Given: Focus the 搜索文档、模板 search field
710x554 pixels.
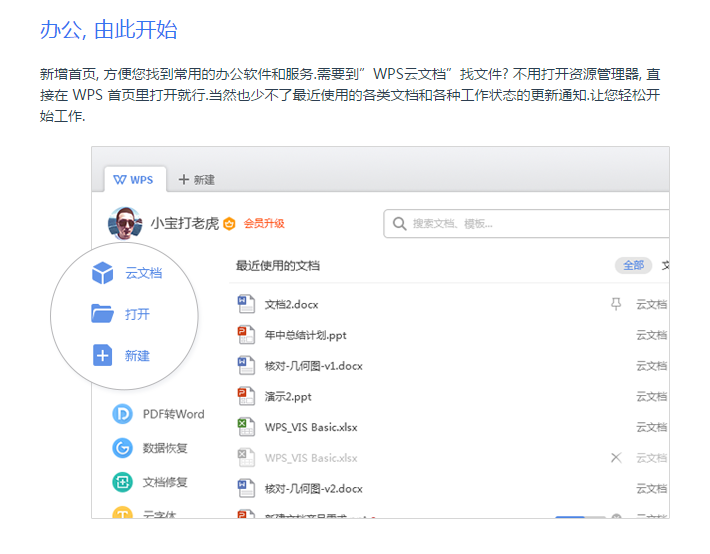Looking at the screenshot, I should (x=526, y=223).
